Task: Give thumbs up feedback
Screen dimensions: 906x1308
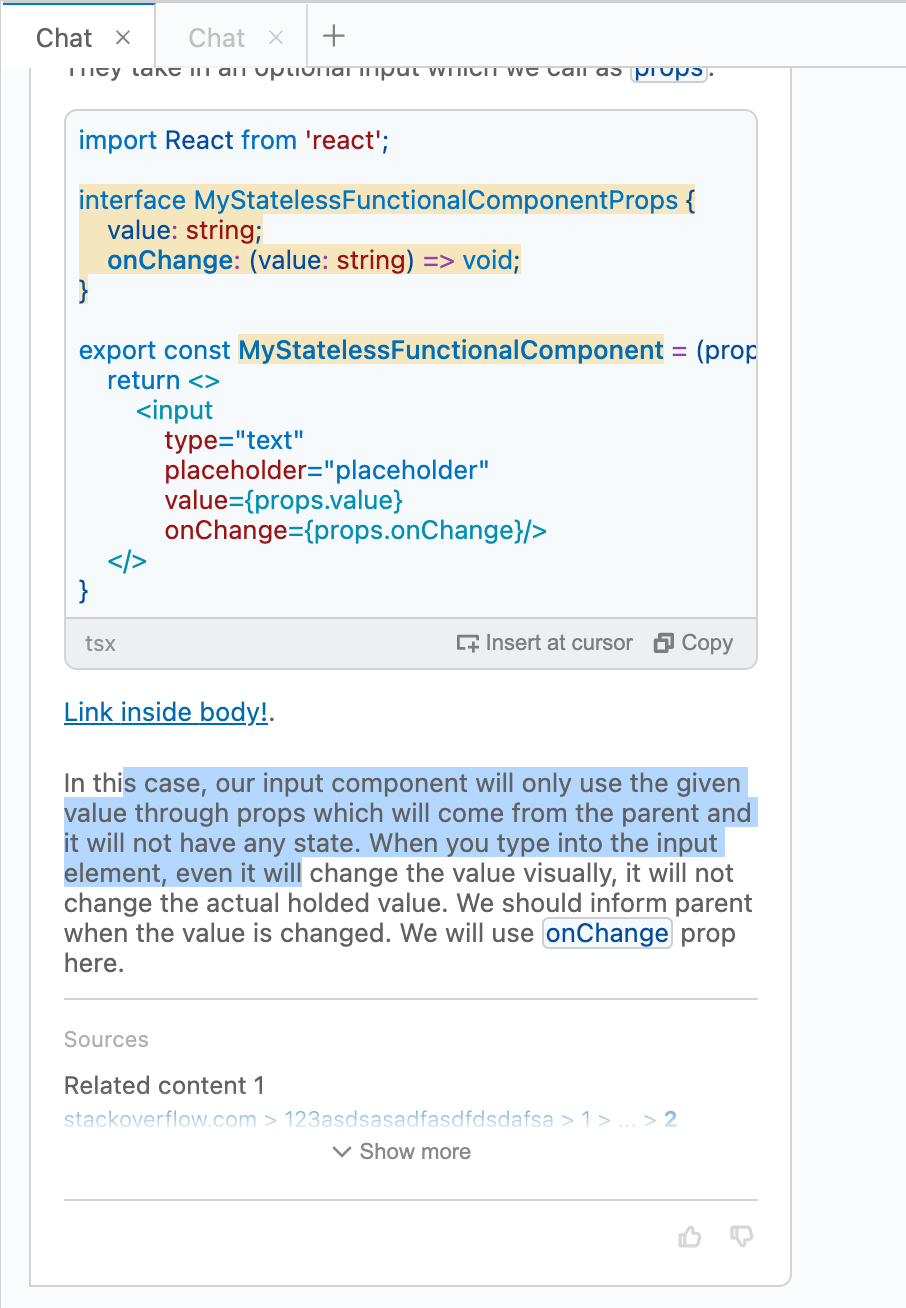Action: [690, 1237]
